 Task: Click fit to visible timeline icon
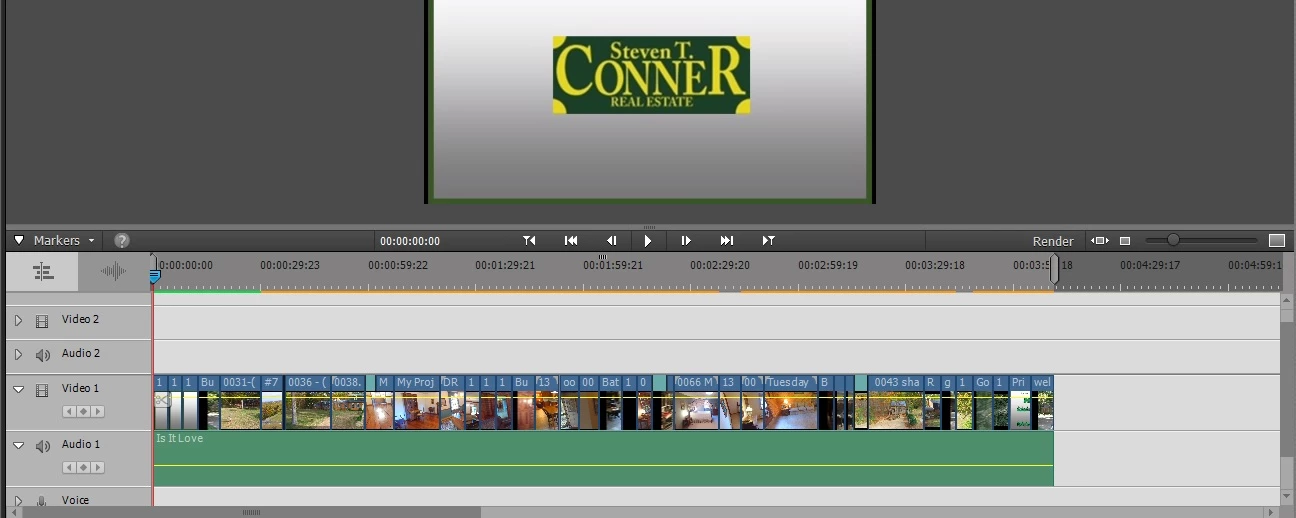(x=1100, y=241)
